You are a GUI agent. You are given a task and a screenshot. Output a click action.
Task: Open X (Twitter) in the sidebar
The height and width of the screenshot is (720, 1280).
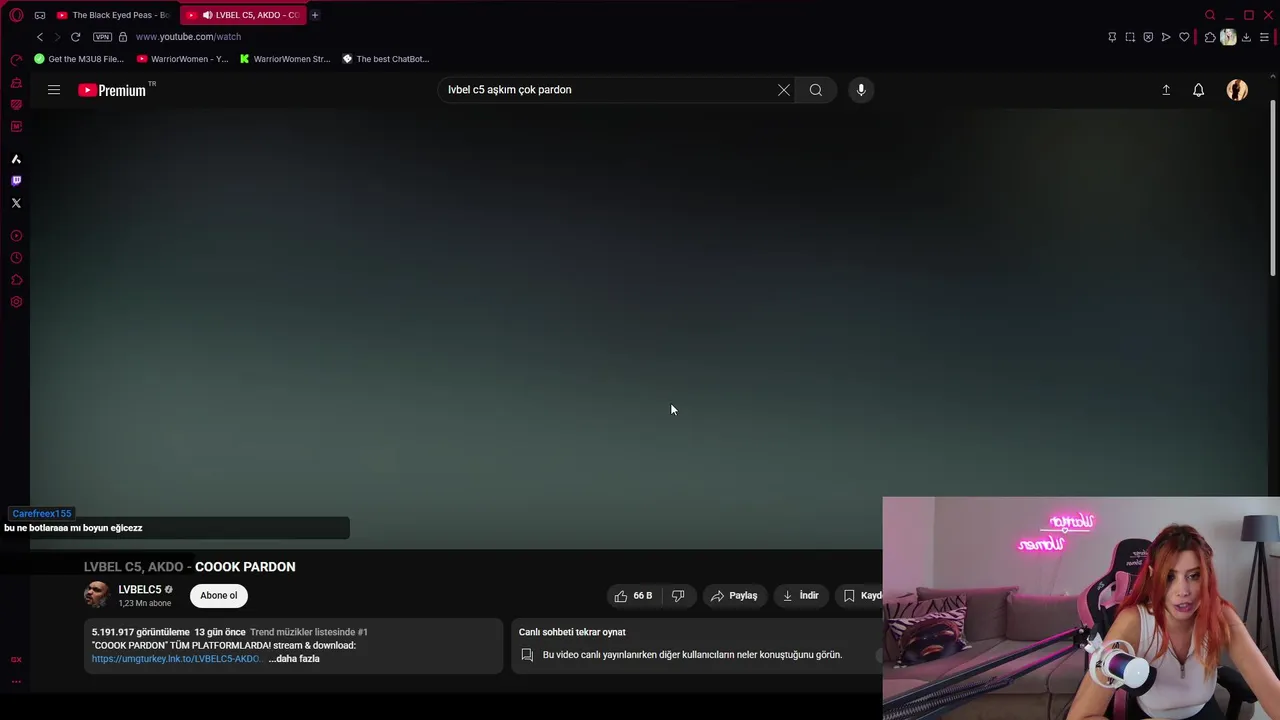(x=16, y=203)
